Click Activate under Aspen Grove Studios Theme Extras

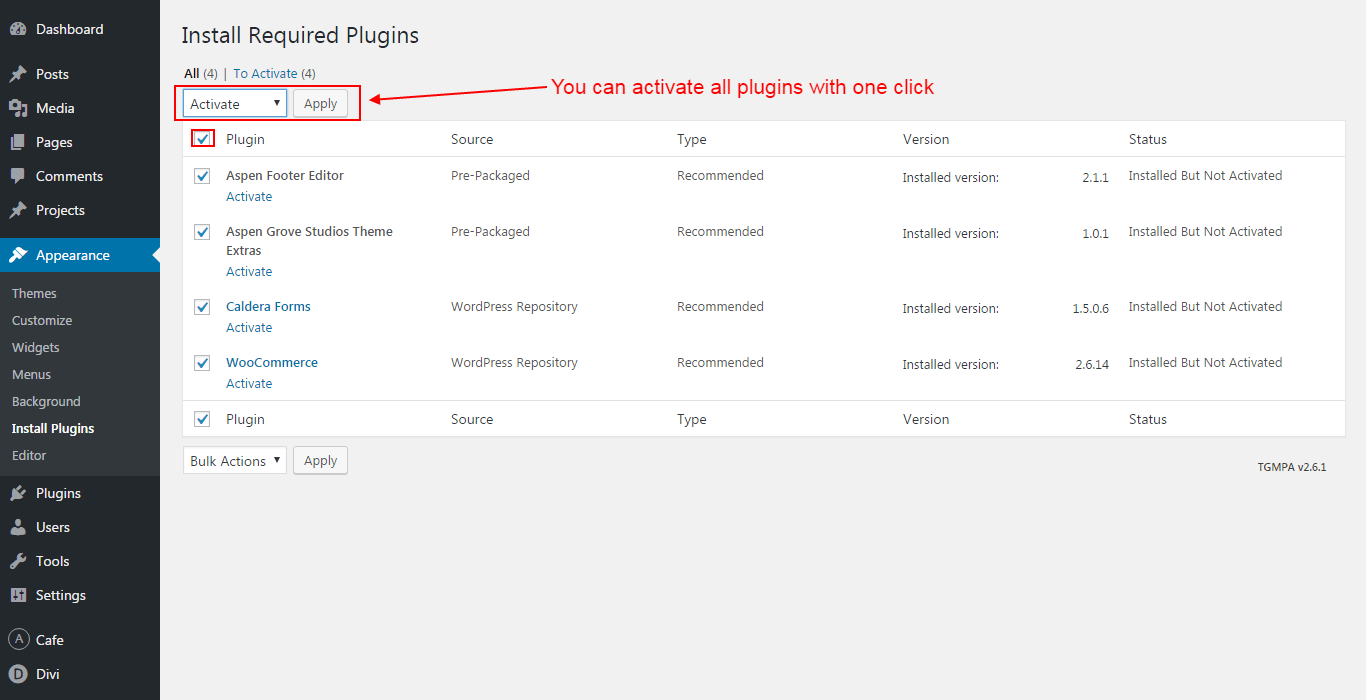coord(249,272)
